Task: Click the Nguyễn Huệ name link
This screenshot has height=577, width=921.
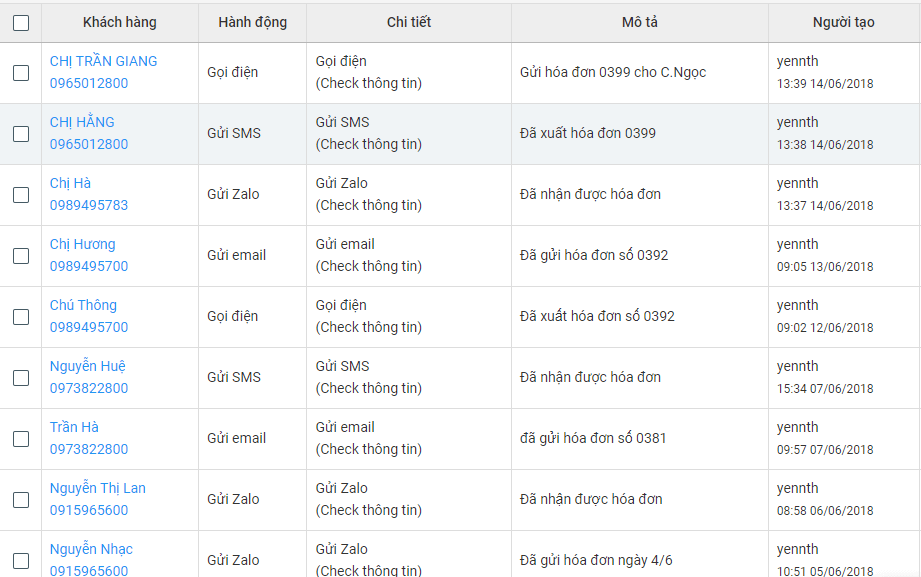Action: (x=88, y=366)
